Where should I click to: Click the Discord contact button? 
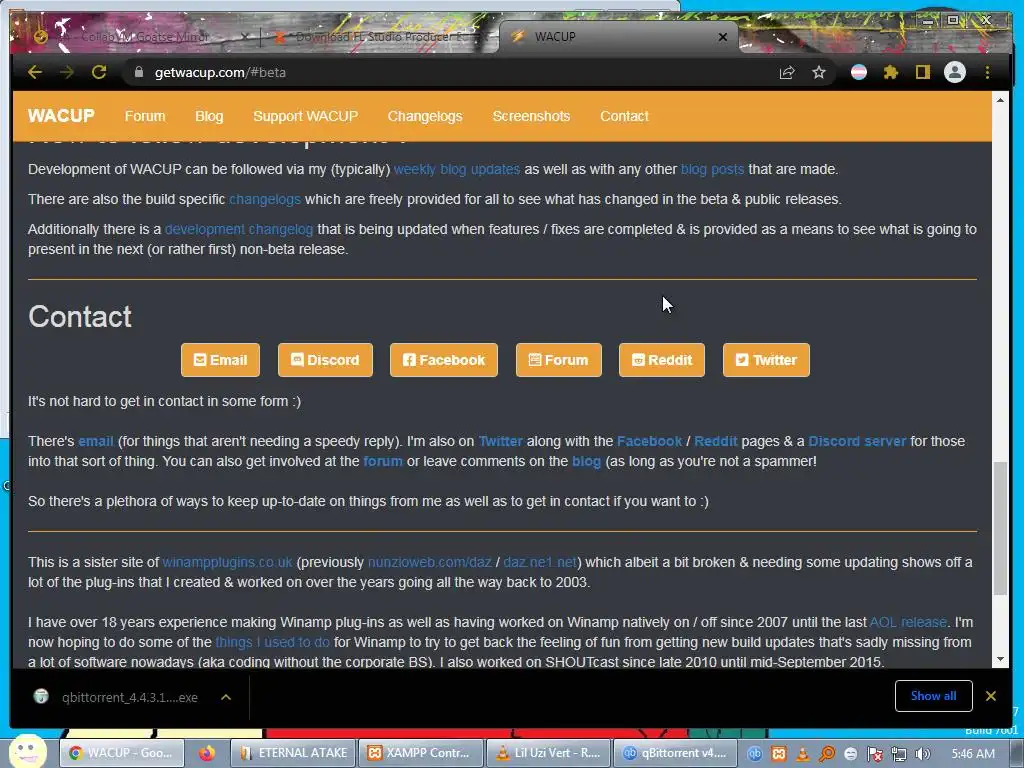pos(325,360)
